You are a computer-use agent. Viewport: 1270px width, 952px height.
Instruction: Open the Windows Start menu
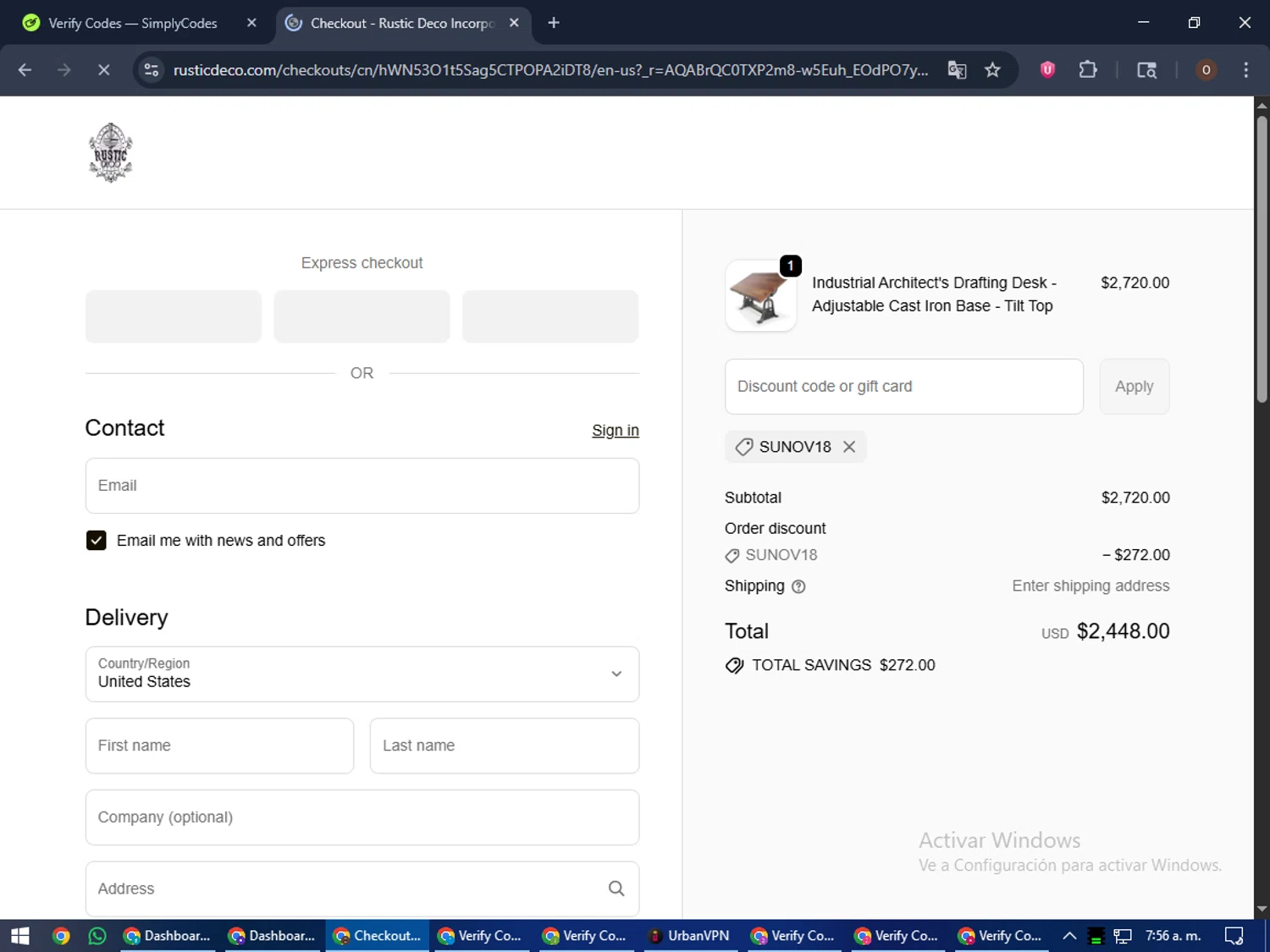pos(20,936)
